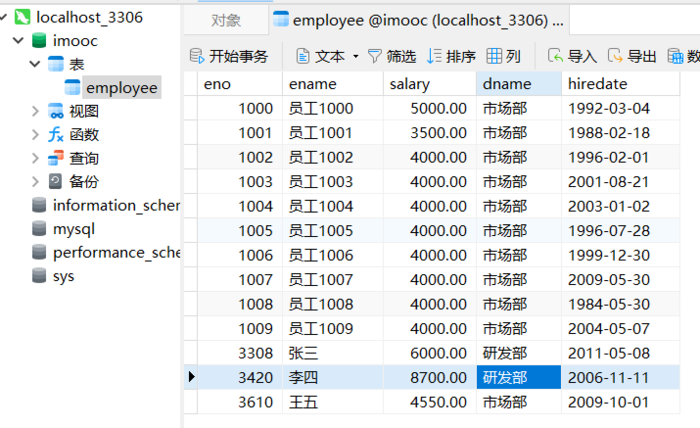Viewport: 700px width, 428px height.
Task: Click the Columns (列) grid icon
Action: click(x=494, y=57)
